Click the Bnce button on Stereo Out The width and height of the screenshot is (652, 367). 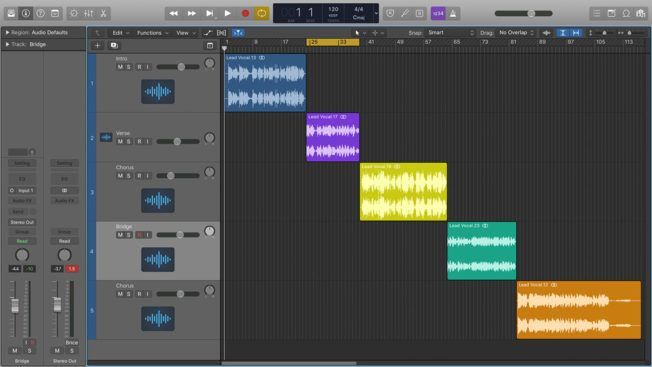pos(72,342)
